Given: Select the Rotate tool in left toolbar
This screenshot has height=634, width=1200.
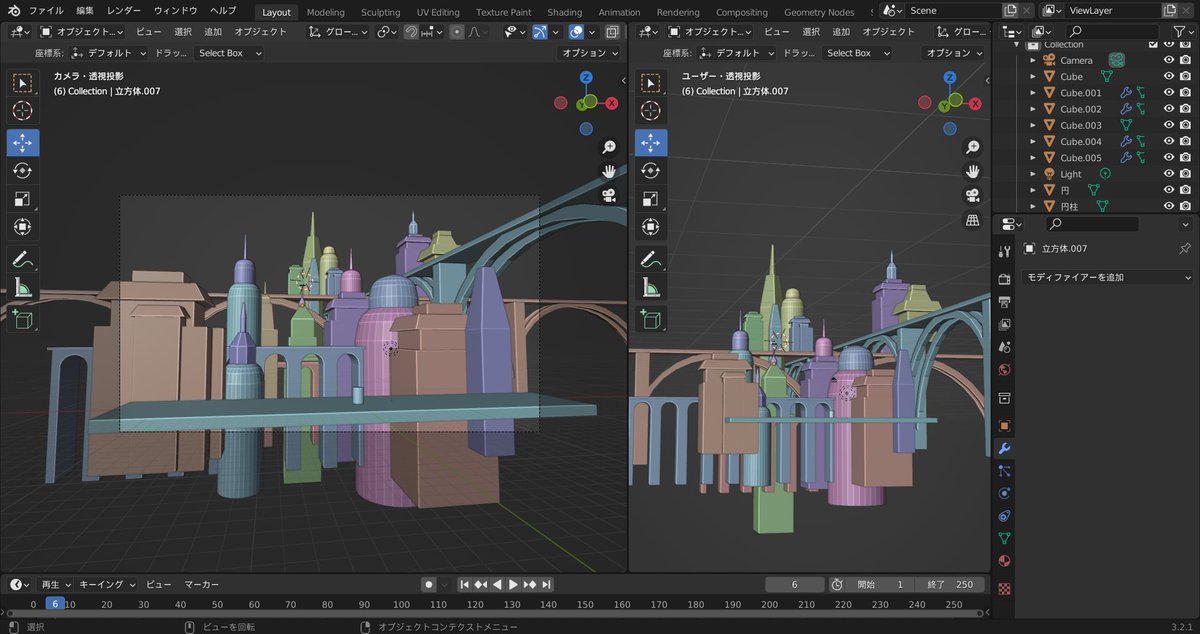Looking at the screenshot, I should 22,171.
